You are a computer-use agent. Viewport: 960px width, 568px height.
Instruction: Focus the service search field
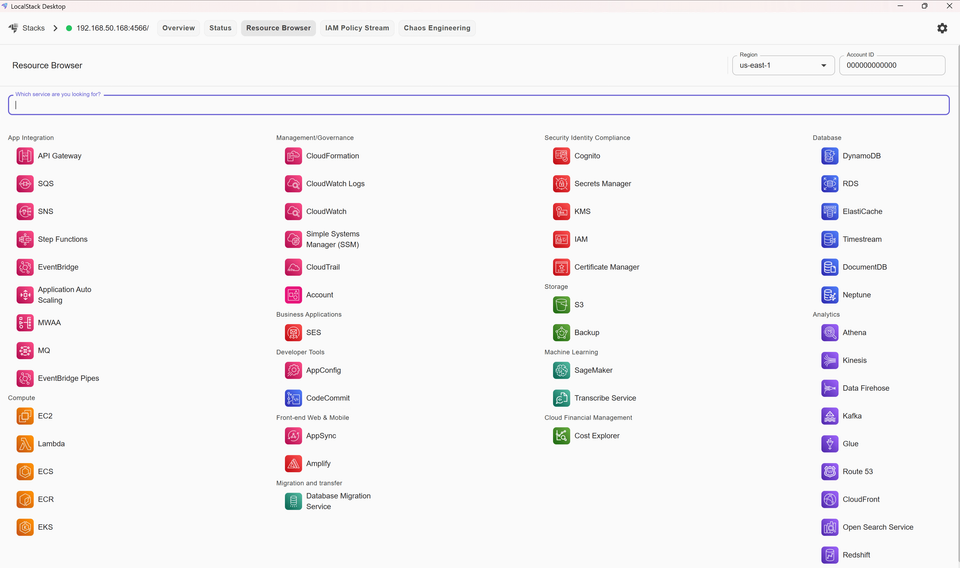(x=479, y=105)
